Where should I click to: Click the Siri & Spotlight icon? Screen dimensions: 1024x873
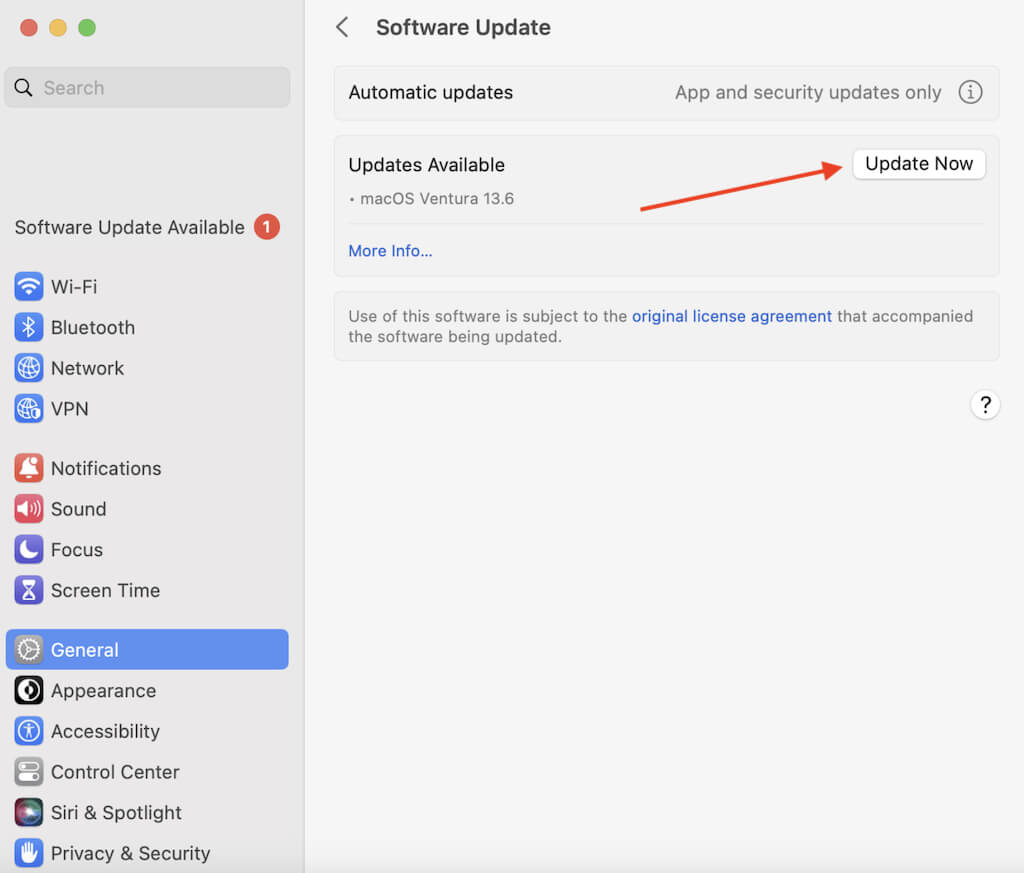click(29, 812)
